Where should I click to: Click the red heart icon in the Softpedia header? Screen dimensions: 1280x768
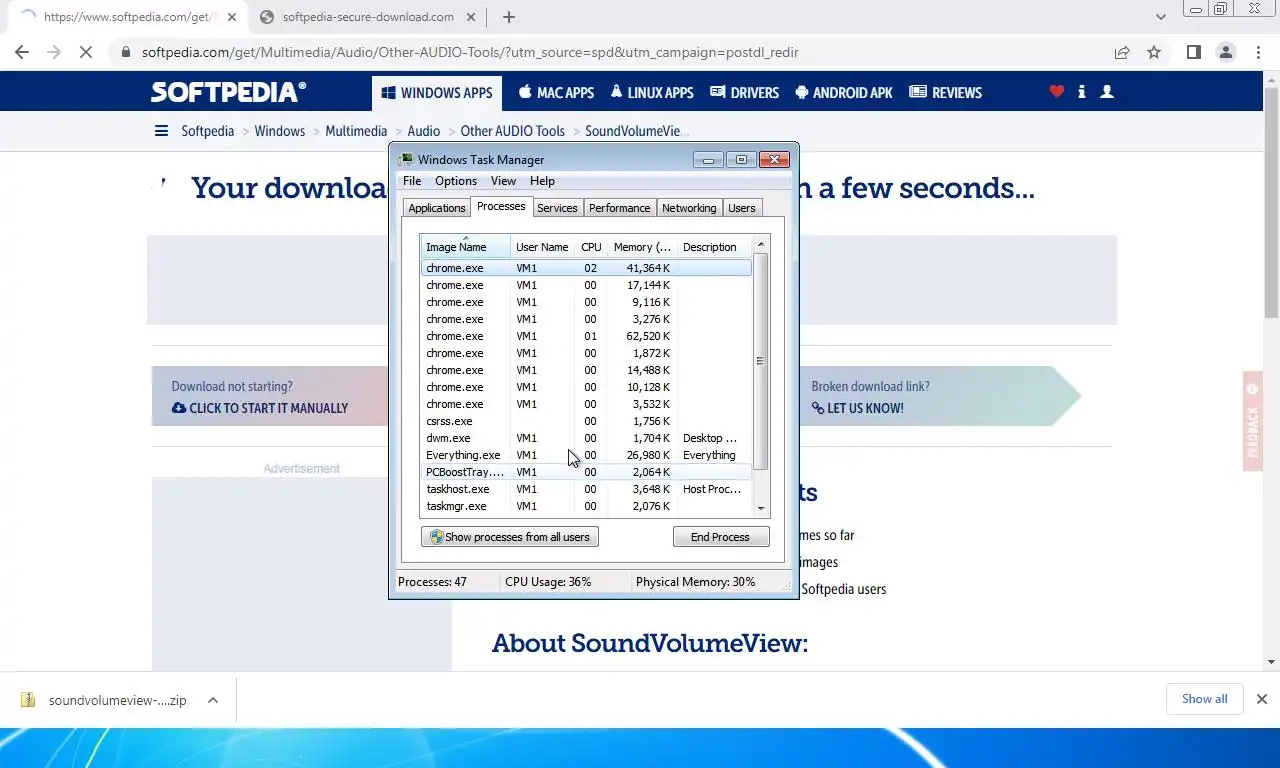(1056, 91)
